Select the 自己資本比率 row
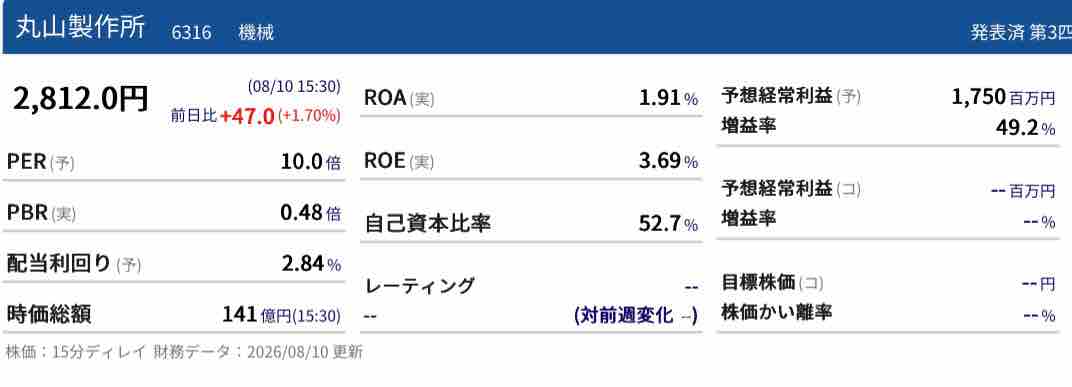Viewport: 1072px width, 387px height. coord(531,224)
